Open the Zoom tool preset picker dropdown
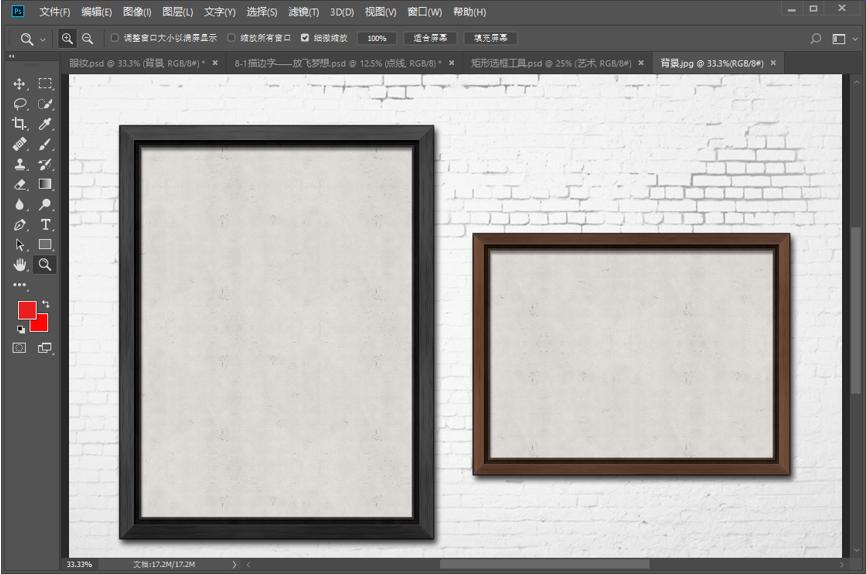 click(43, 40)
